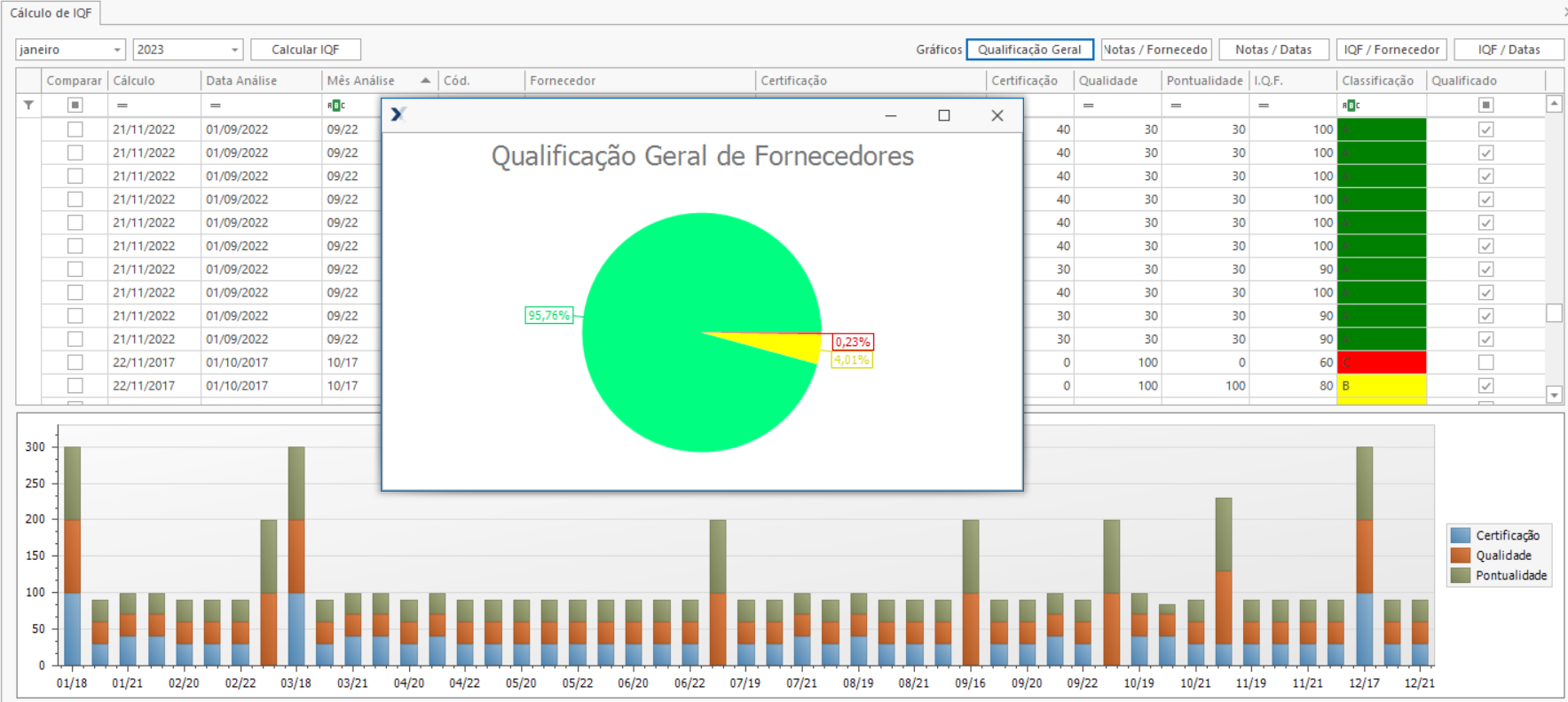This screenshot has height=702, width=1568.
Task: Click the Mês Análise text filter icon
Action: 335,106
